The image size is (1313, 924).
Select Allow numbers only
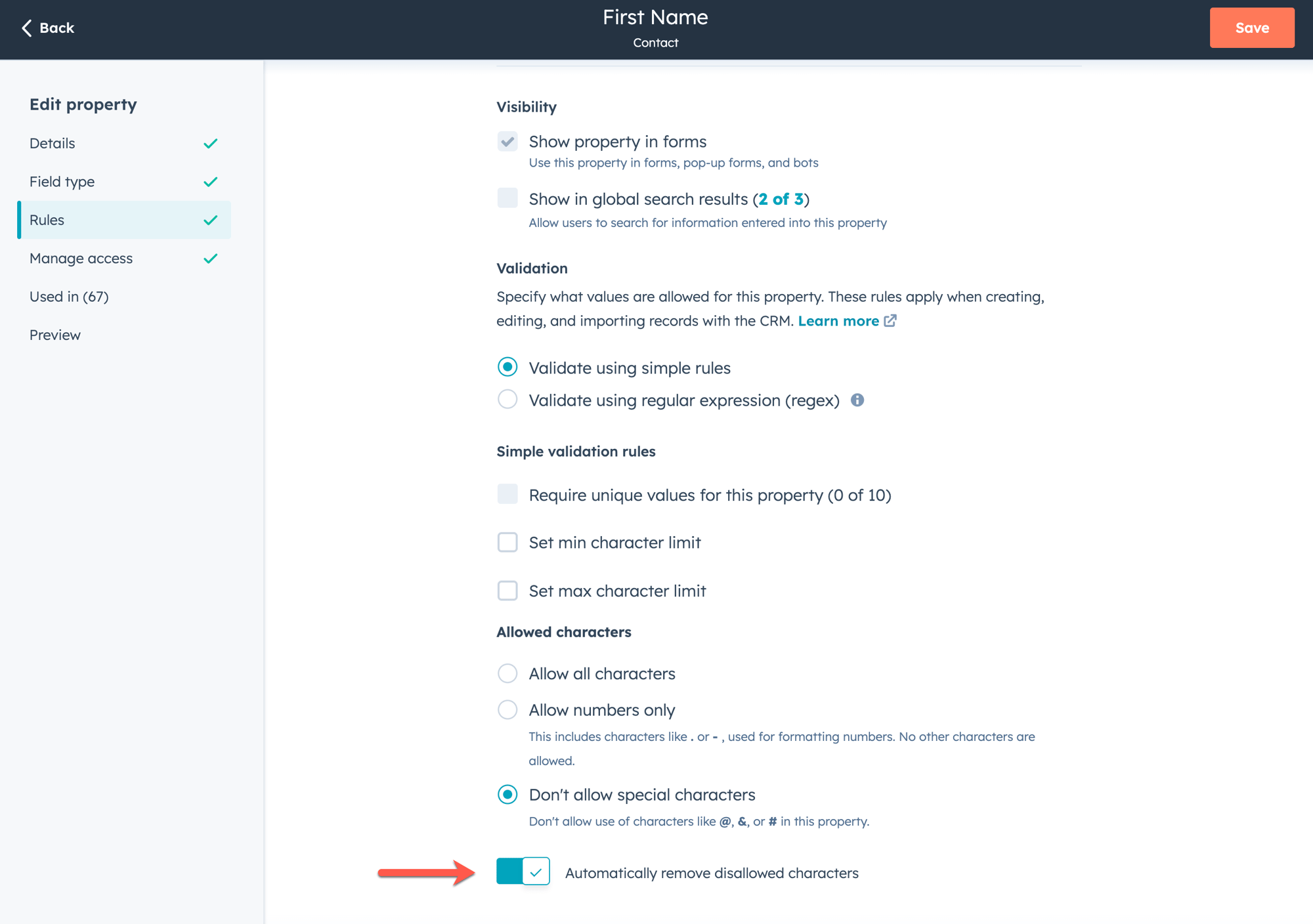point(507,709)
